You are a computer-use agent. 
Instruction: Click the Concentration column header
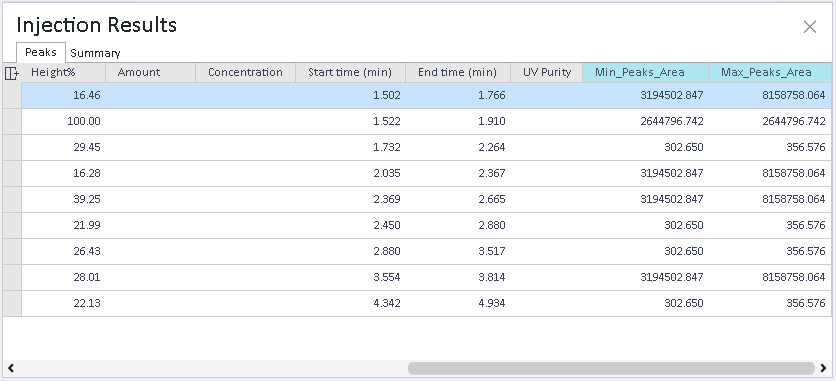[x=245, y=72]
